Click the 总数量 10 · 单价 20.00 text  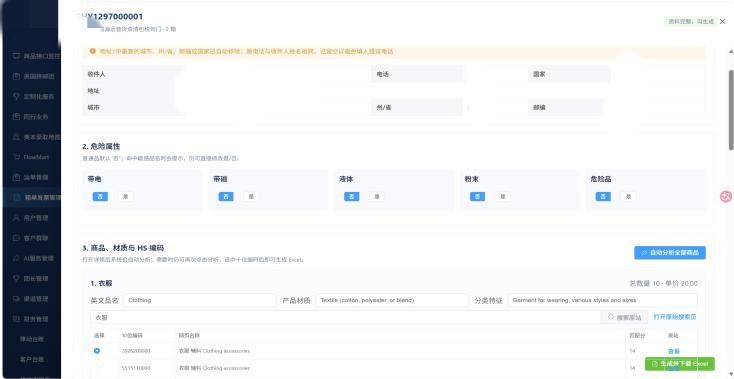664,284
